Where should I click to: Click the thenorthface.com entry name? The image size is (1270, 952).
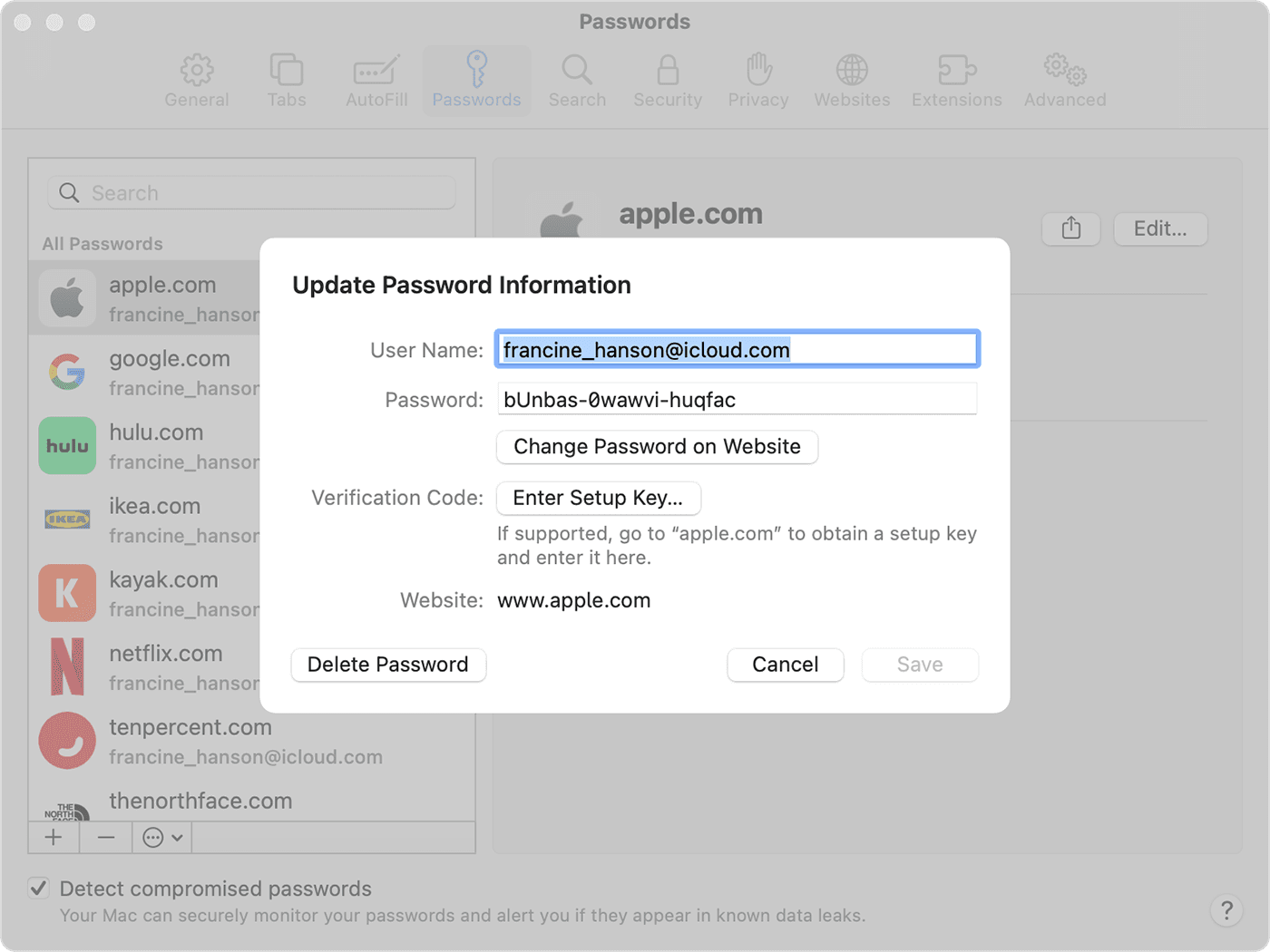point(200,801)
